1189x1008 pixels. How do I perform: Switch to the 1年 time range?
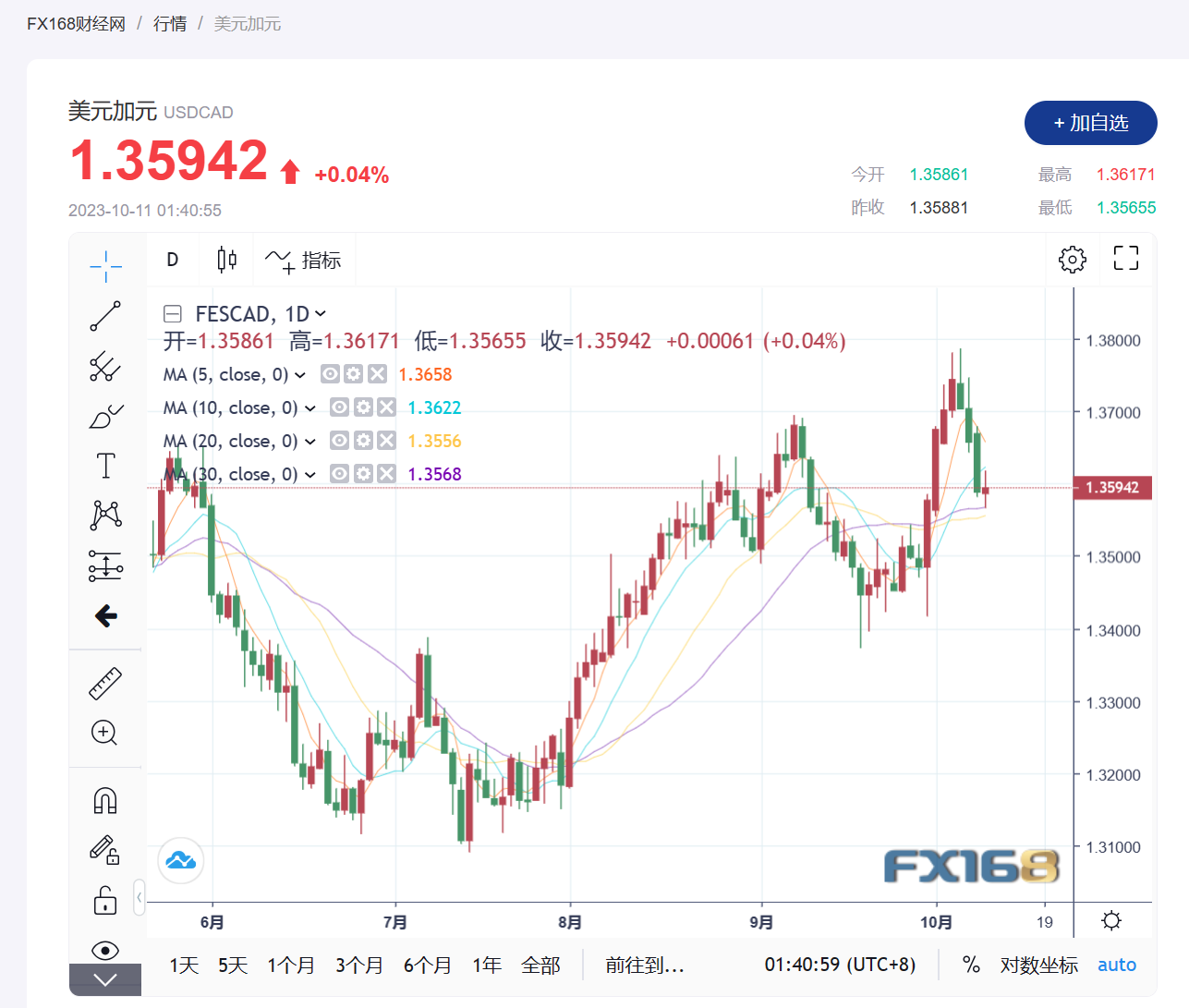(487, 965)
